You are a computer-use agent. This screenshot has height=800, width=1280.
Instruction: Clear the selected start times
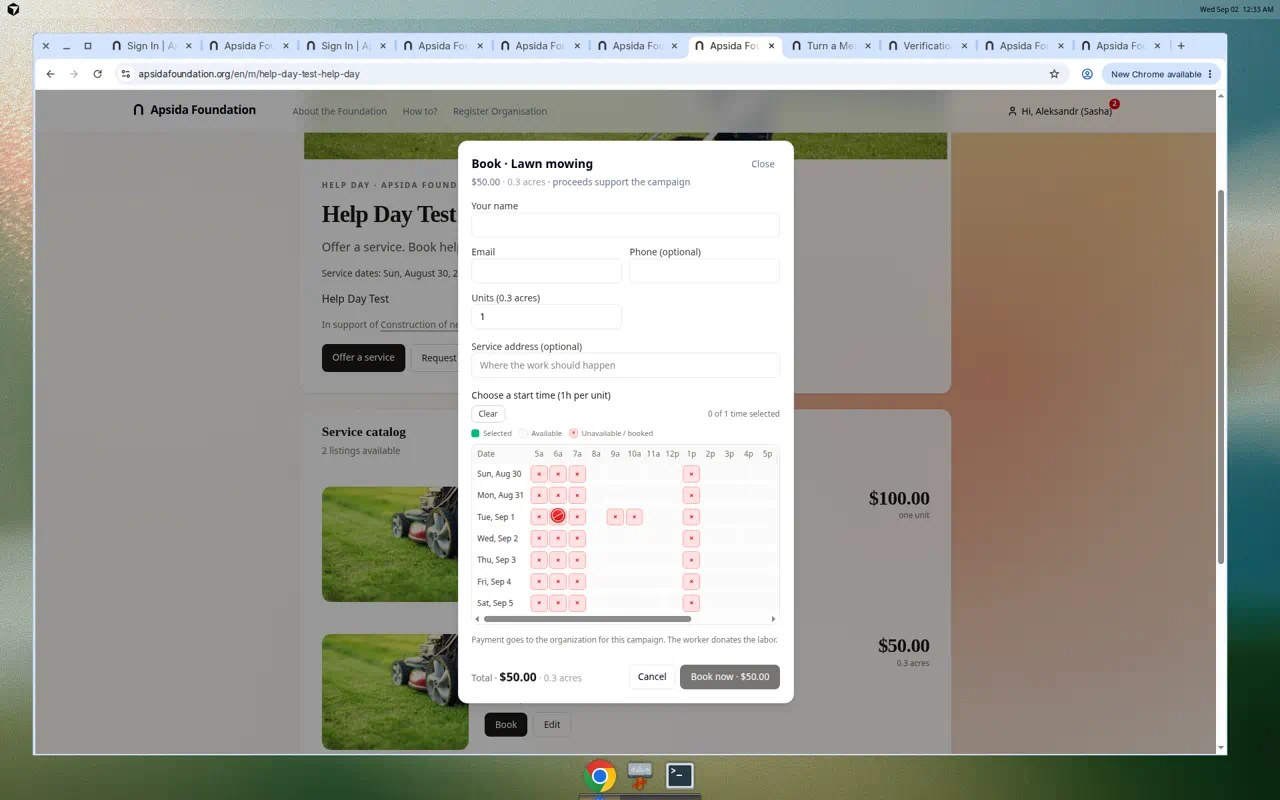[488, 414]
